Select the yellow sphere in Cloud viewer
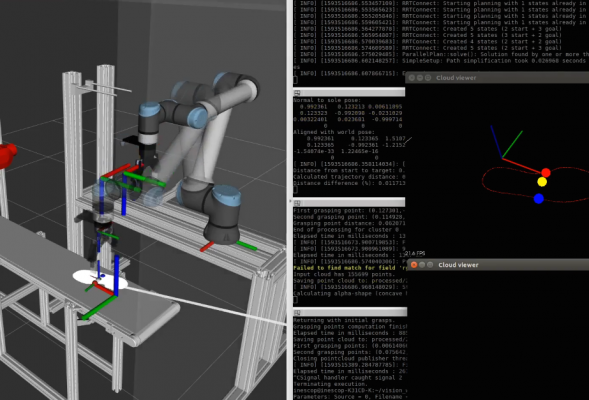The height and width of the screenshot is (400, 589). tap(542, 182)
